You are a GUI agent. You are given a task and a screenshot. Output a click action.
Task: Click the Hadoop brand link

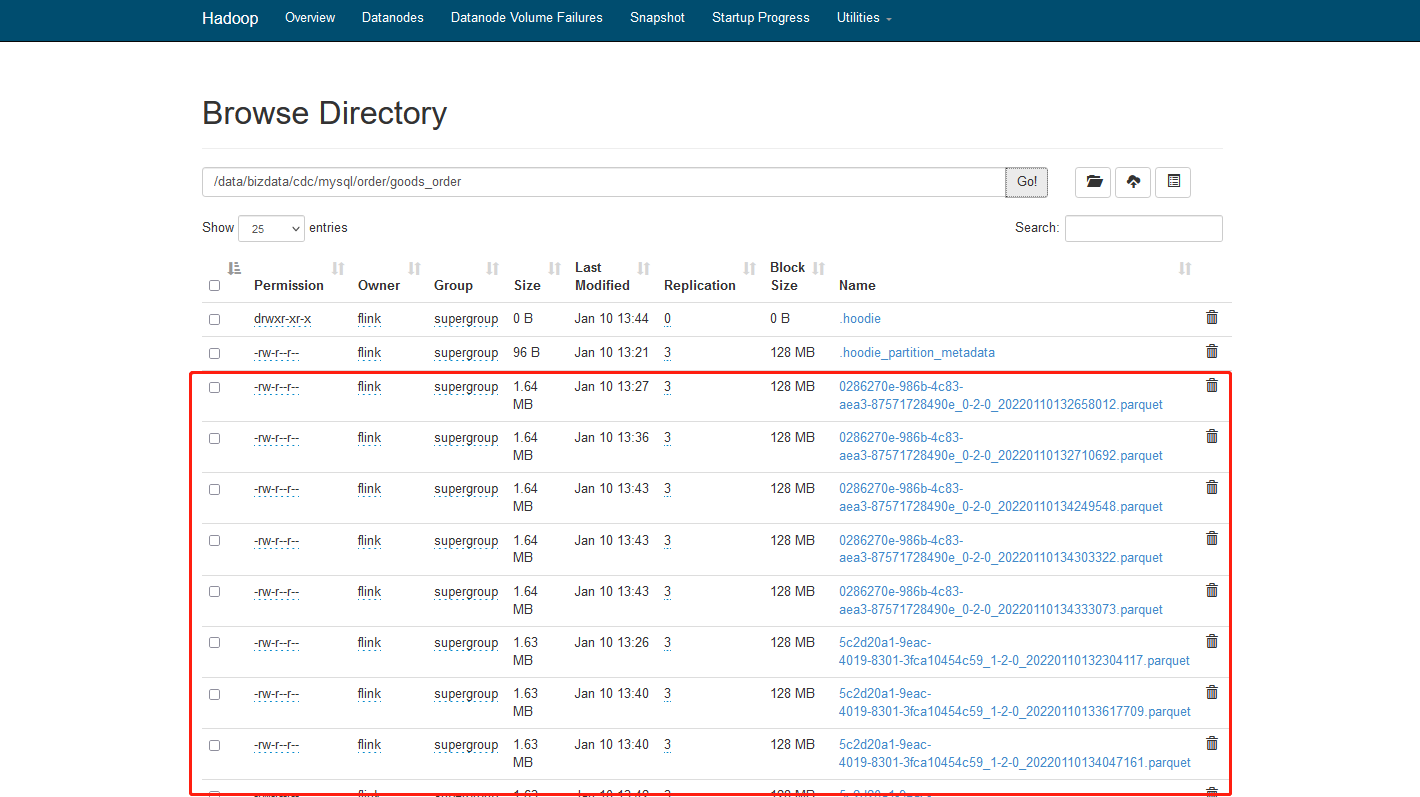[230, 18]
